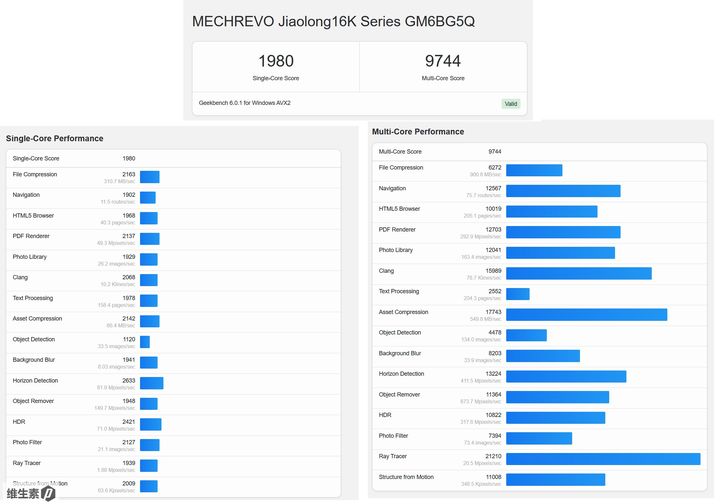Select Clang row in Multi-Core table
The height and width of the screenshot is (504, 720).
click(540, 274)
